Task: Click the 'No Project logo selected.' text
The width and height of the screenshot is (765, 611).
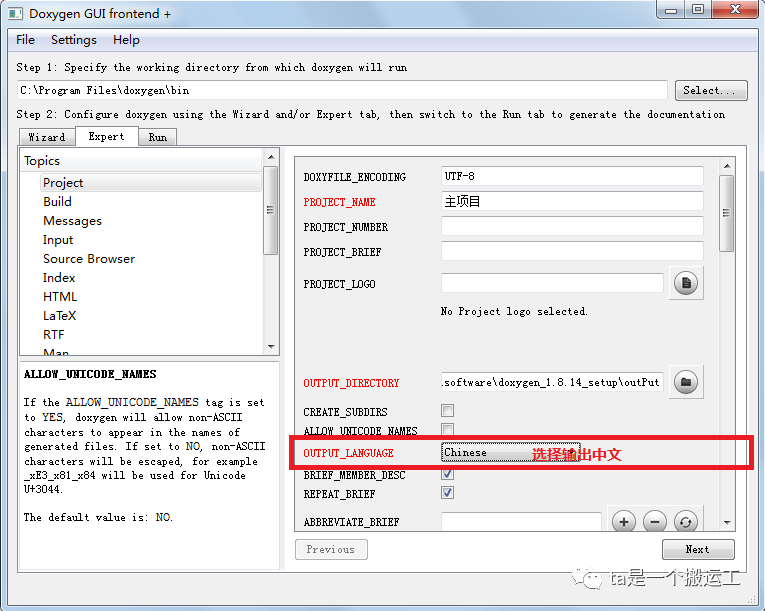Action: pos(514,311)
